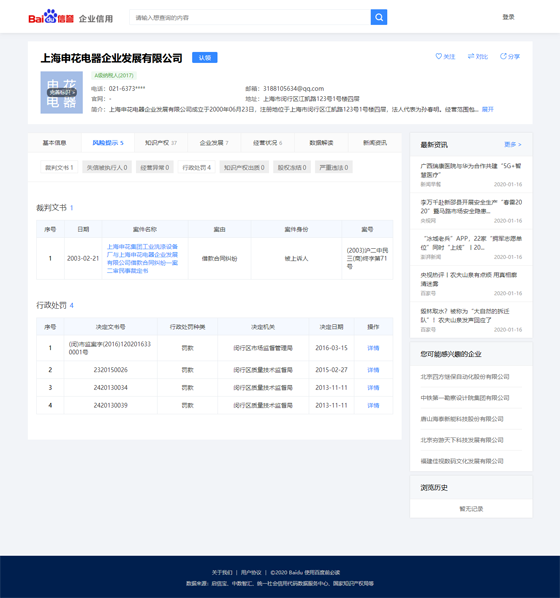Open the court case title link
Viewport: 560px width, 598px height.
pyautogui.click(x=142, y=259)
